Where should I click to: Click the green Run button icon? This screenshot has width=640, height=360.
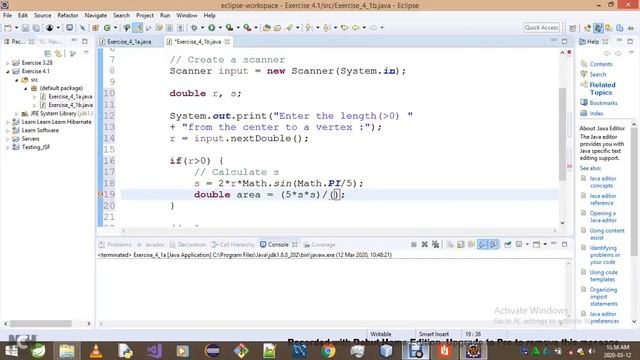[211, 28]
